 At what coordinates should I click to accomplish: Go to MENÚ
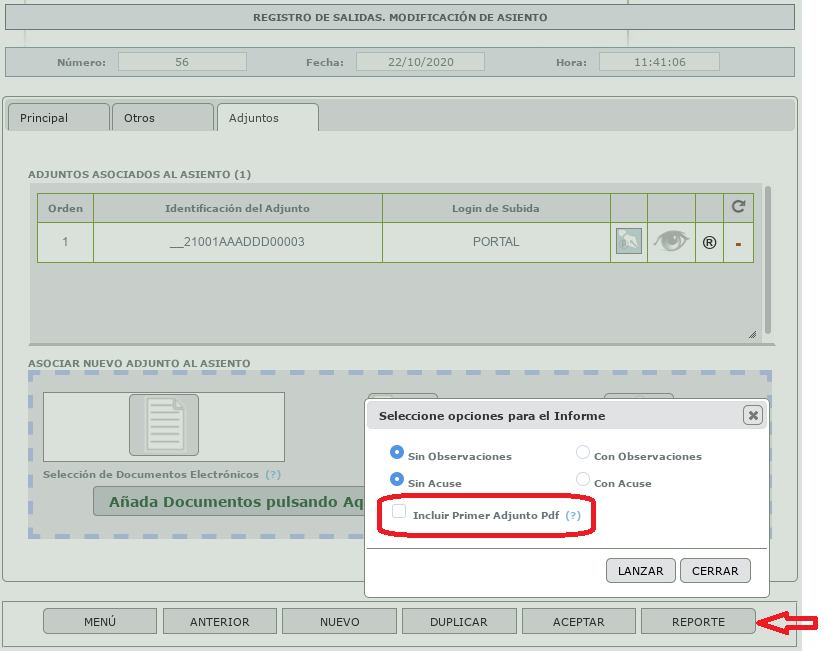[100, 622]
